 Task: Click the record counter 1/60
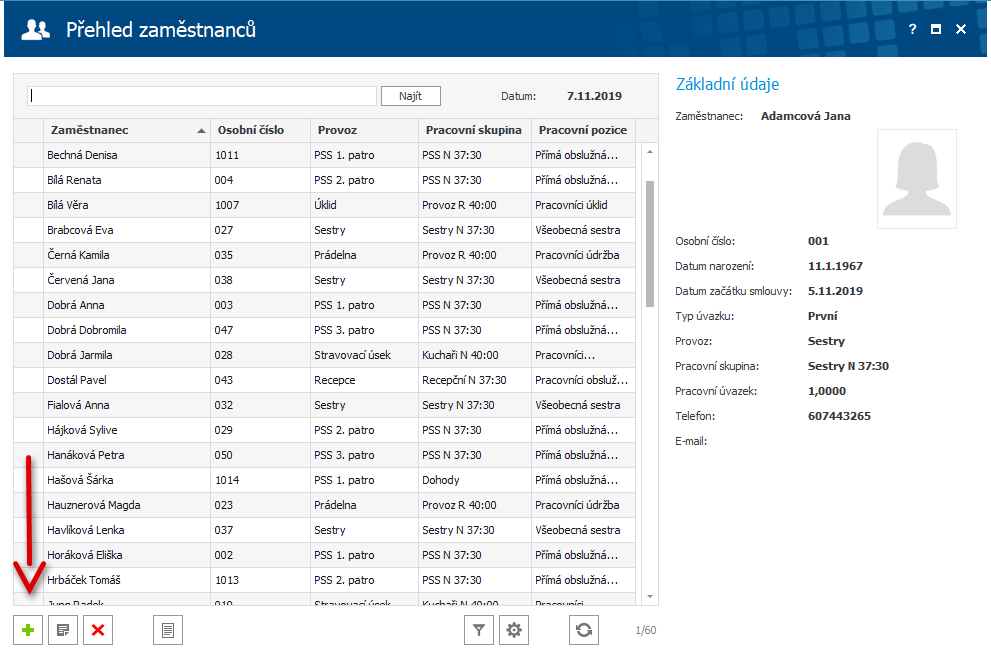646,630
